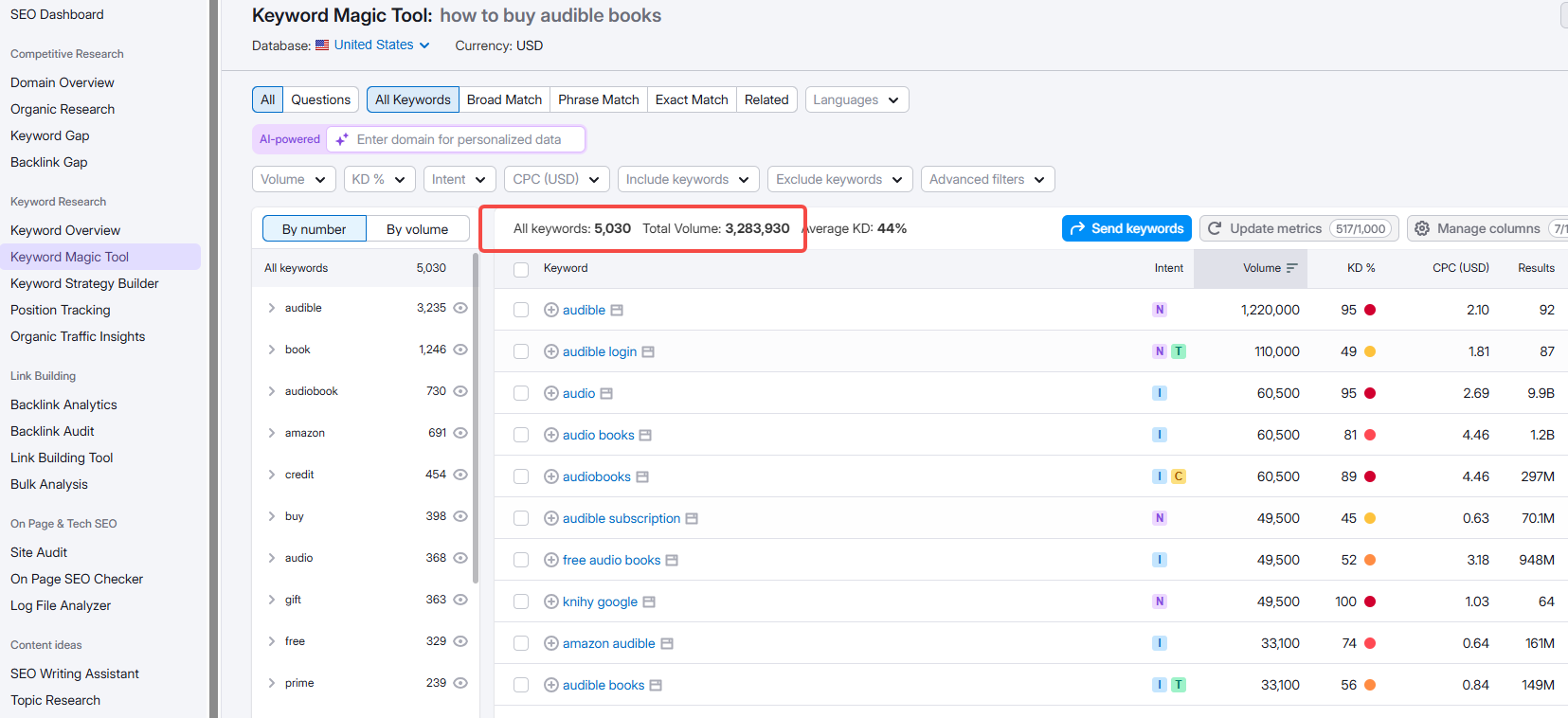Click the plus icon beside 'knihy google'

click(550, 601)
